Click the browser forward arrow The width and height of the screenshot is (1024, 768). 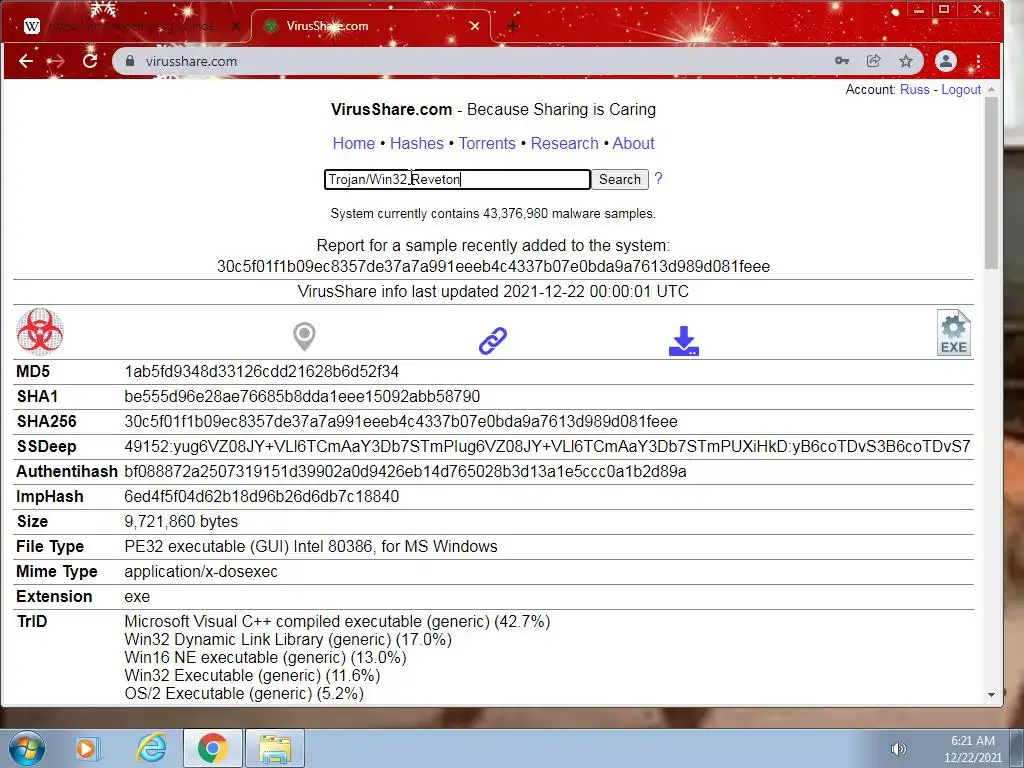coord(57,61)
